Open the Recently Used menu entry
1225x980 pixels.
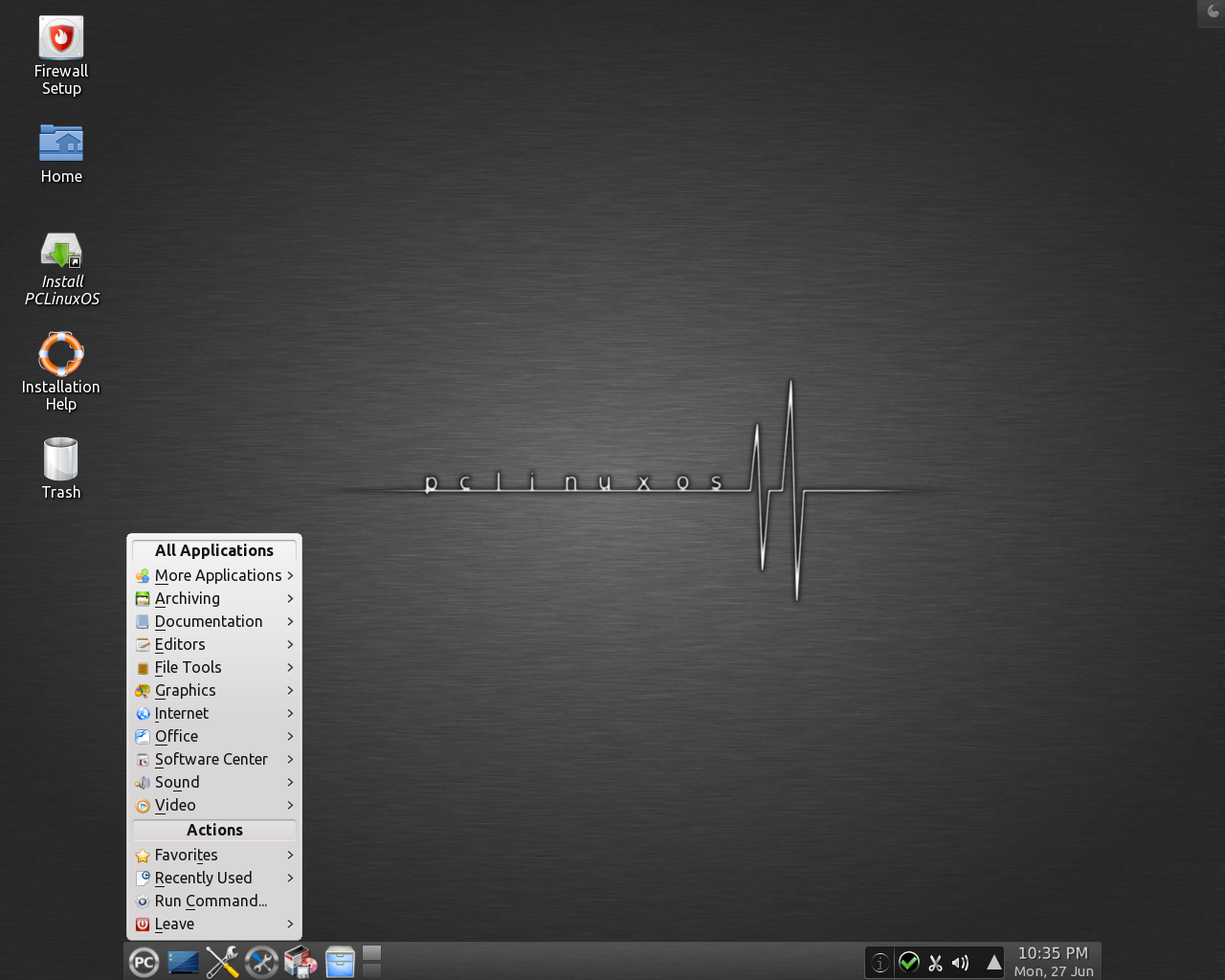tap(214, 878)
